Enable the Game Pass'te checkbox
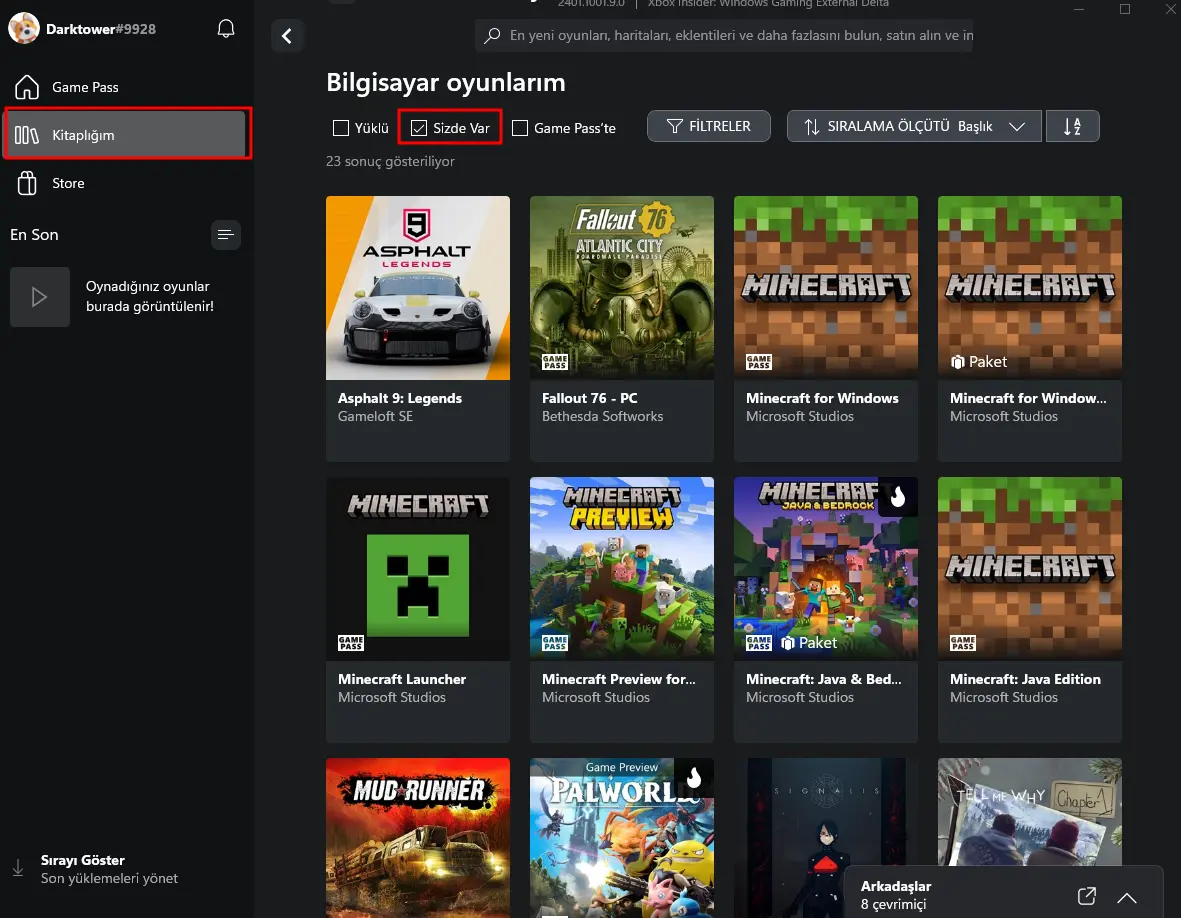This screenshot has width=1181, height=918. click(520, 128)
